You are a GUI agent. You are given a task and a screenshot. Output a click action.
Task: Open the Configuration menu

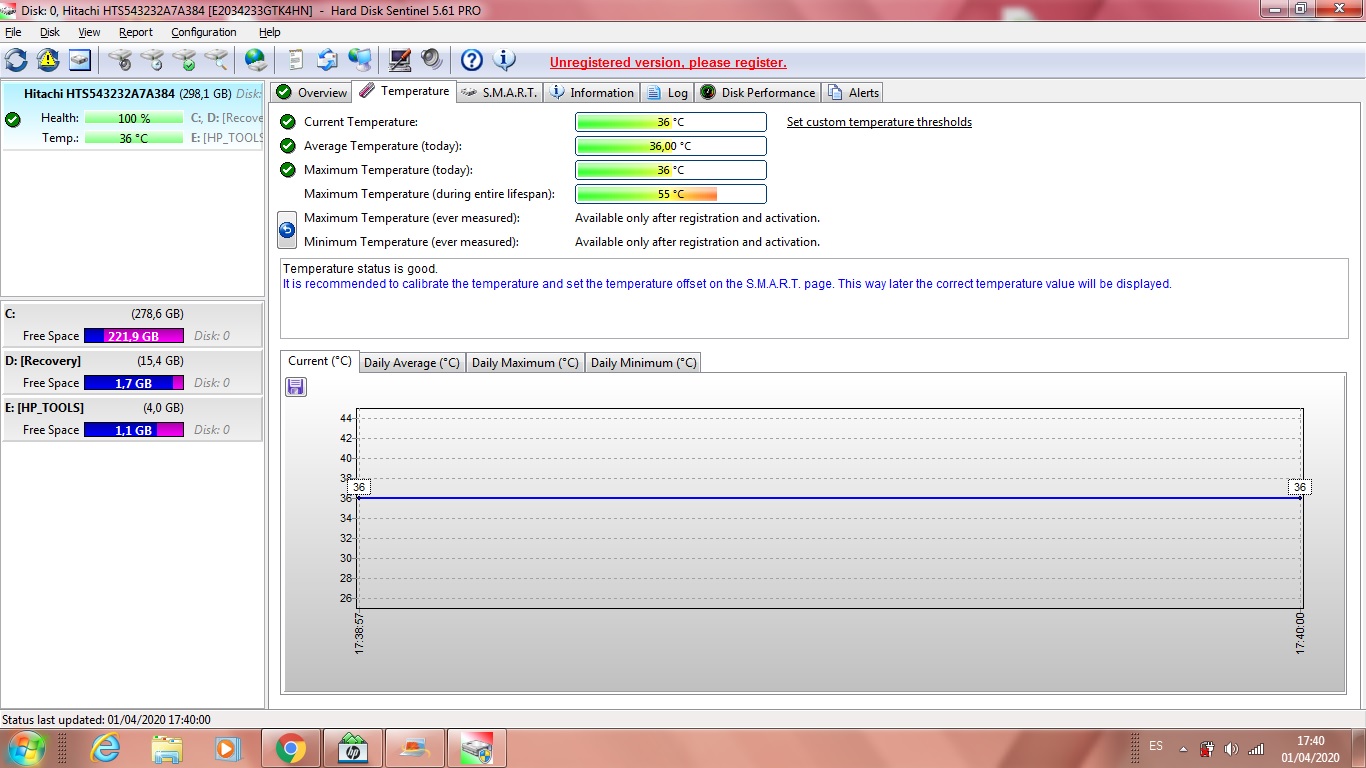(x=204, y=32)
